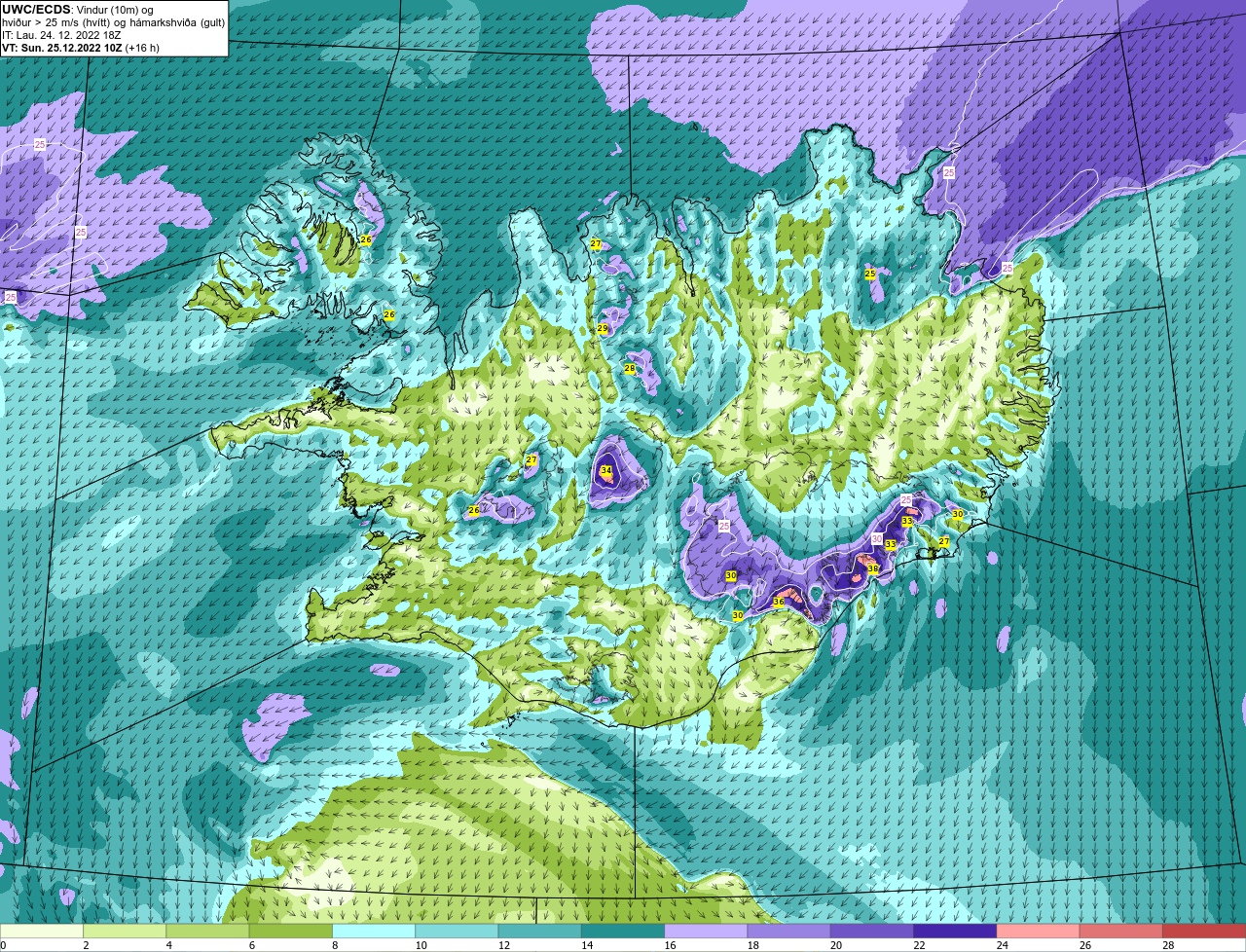Click the 20–22 m/s purple legend swatch
This screenshot has width=1246, height=952.
tap(872, 931)
